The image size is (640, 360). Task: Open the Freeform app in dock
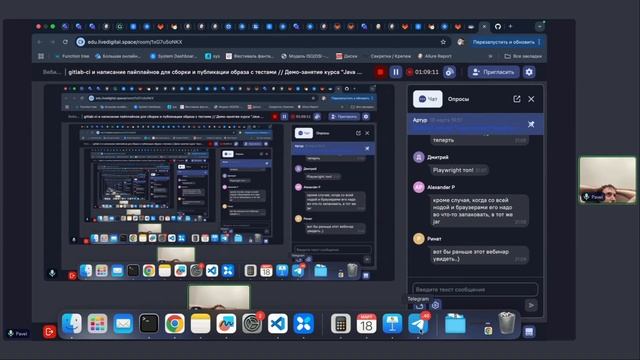point(226,324)
